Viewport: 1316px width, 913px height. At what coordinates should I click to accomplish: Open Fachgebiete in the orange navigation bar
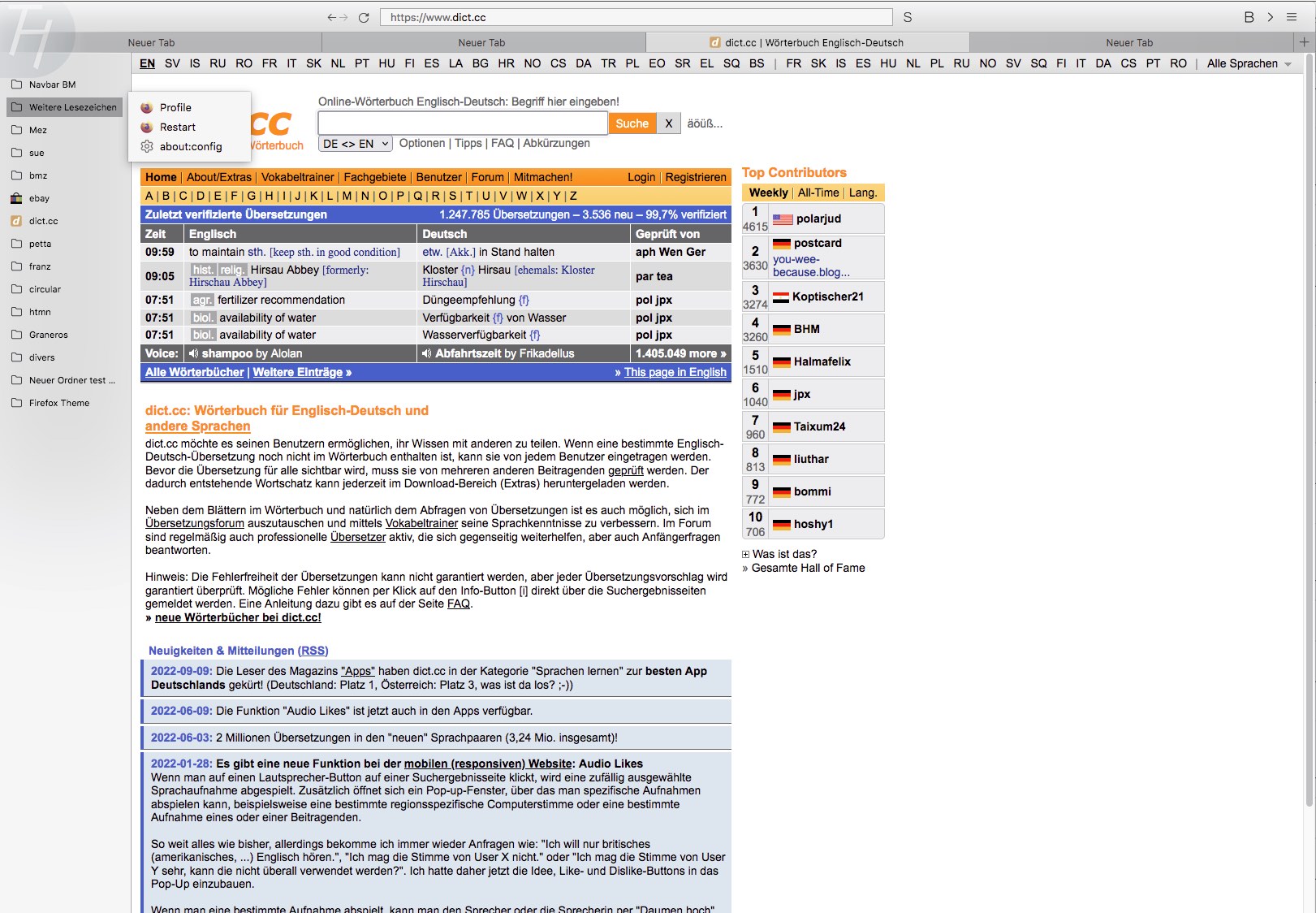[375, 177]
